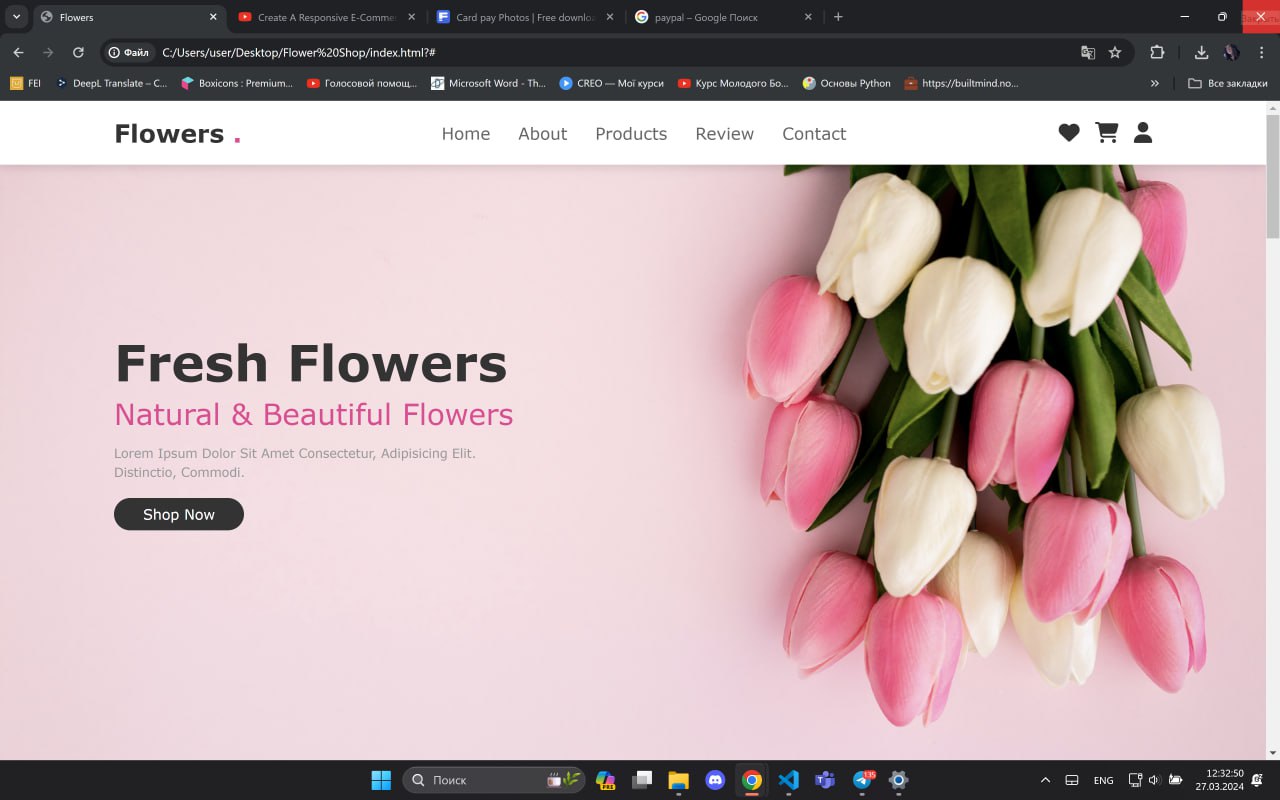Open the wishlist heart icon

pos(1068,132)
